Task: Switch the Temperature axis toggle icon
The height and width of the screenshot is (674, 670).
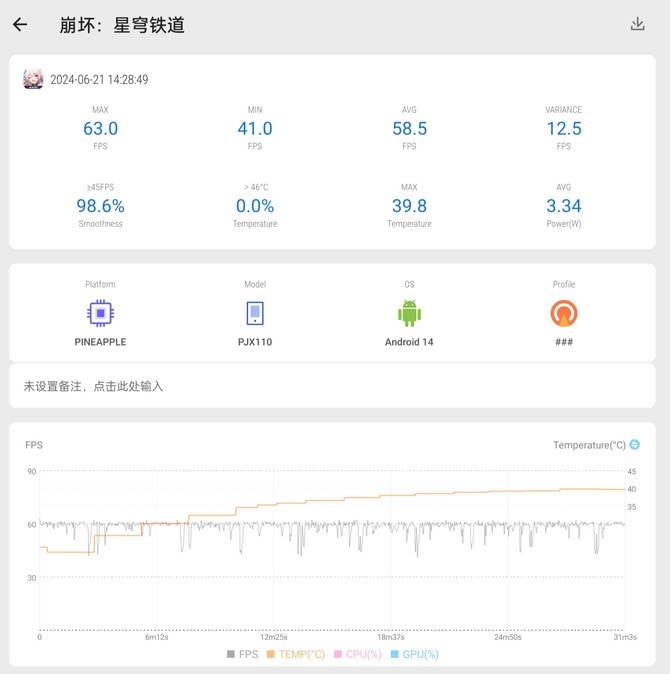Action: point(634,445)
